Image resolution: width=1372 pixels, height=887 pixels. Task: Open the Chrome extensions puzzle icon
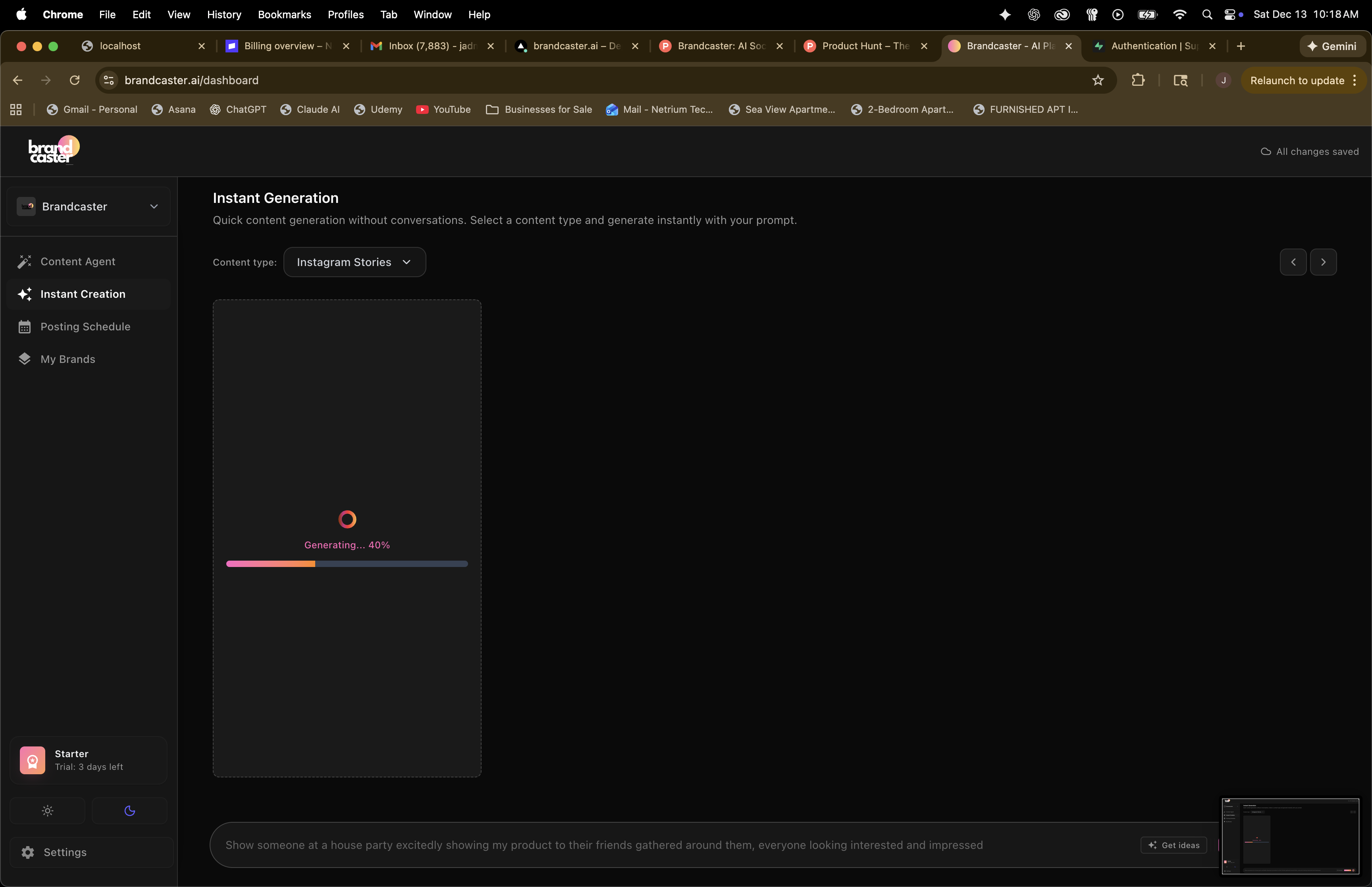pos(1138,81)
